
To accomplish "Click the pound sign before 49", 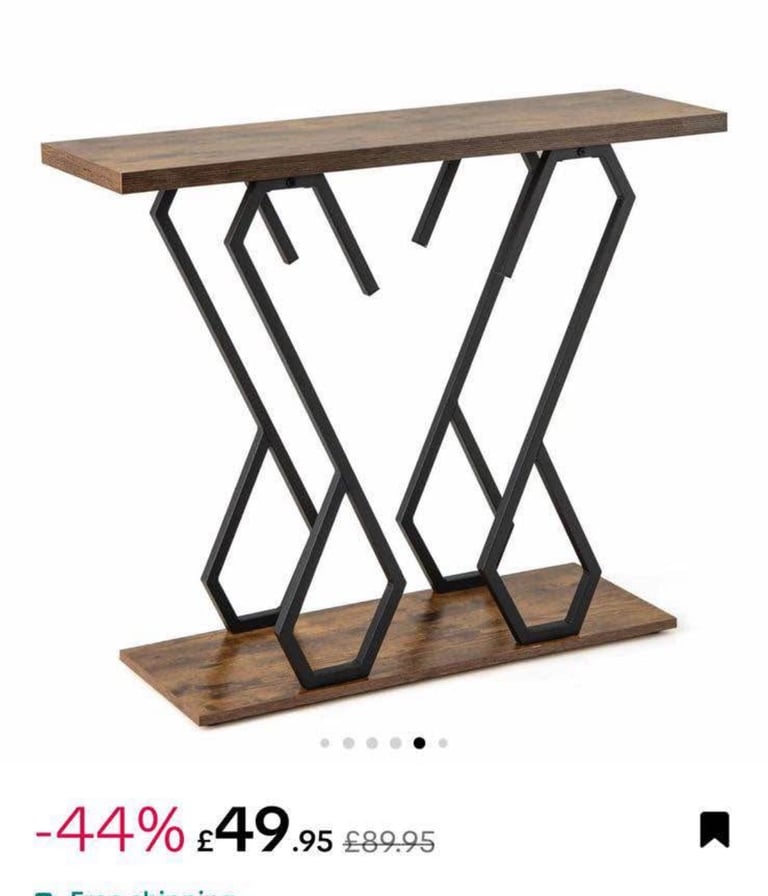I will tap(206, 841).
